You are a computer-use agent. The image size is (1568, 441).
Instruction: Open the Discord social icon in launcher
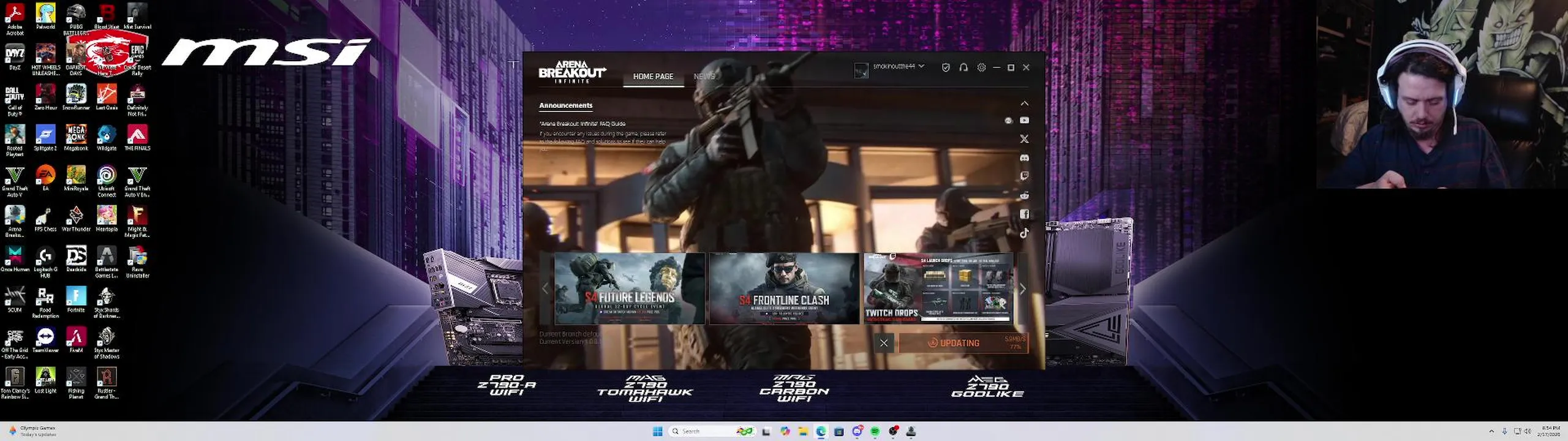pos(1024,158)
